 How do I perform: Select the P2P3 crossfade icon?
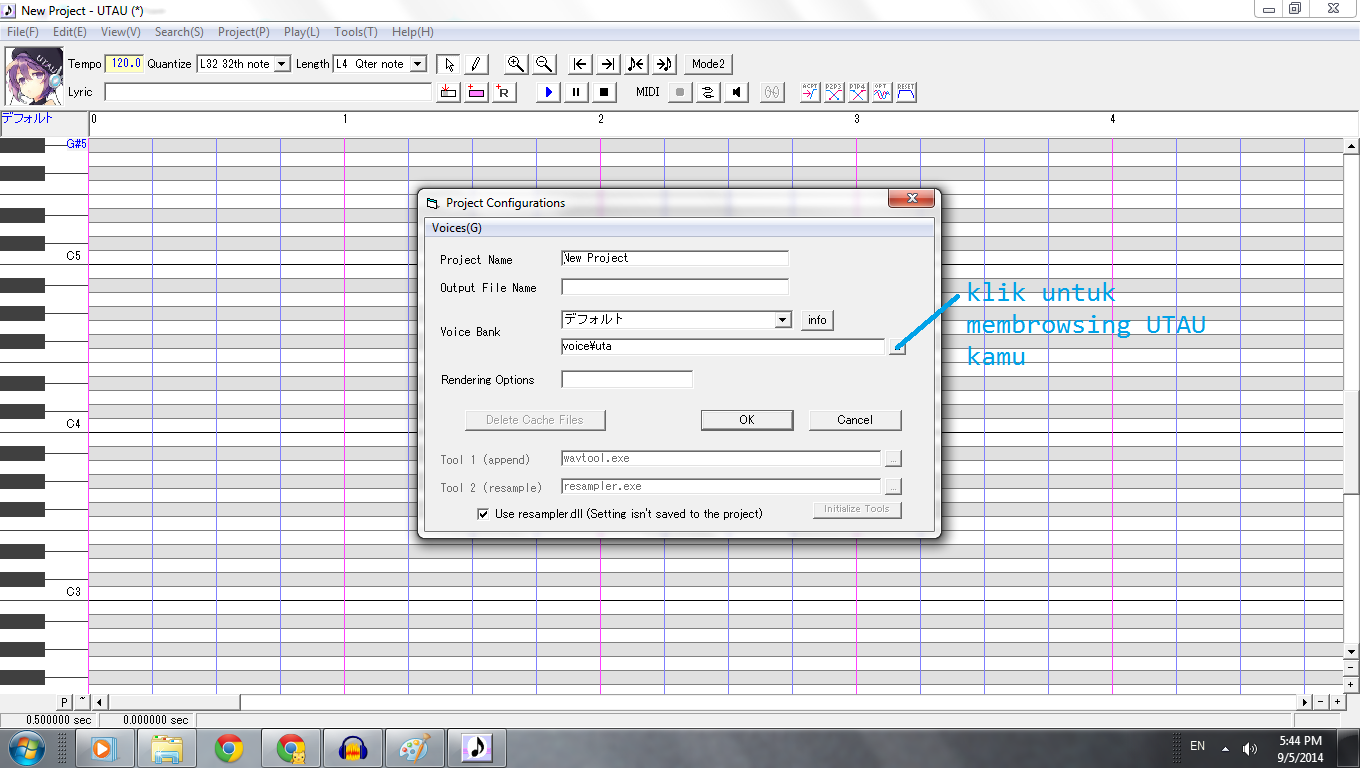point(832,92)
